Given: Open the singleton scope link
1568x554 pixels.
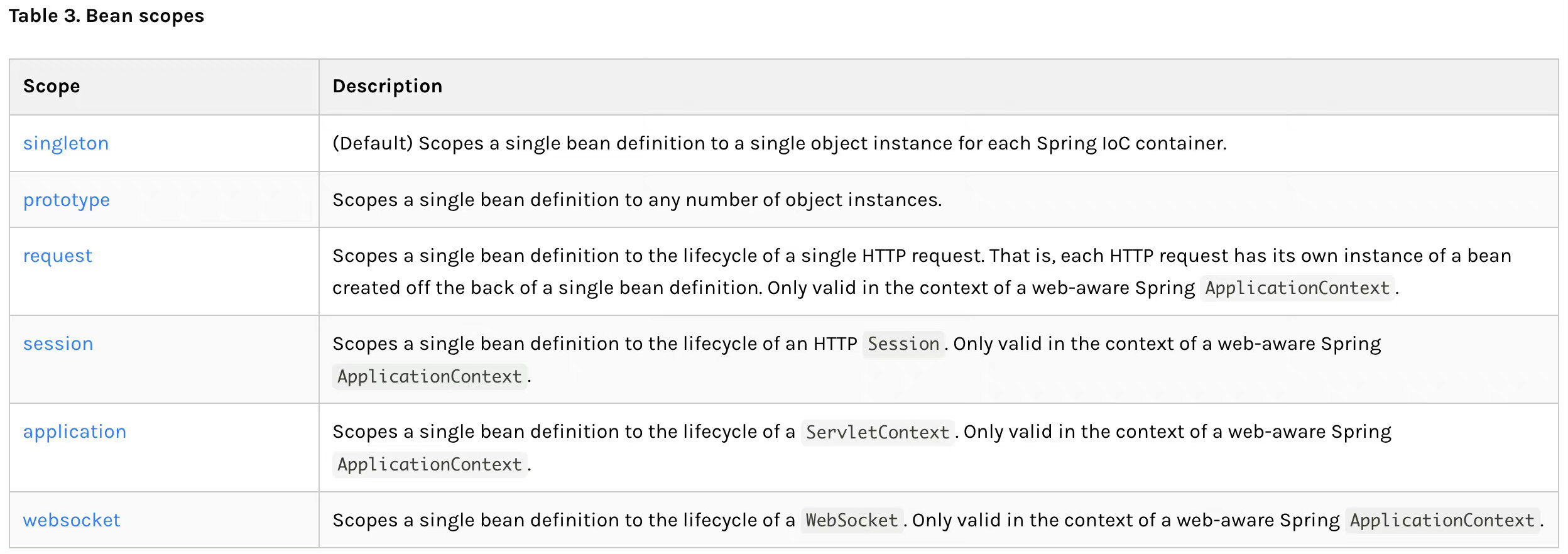Looking at the screenshot, I should click(66, 143).
